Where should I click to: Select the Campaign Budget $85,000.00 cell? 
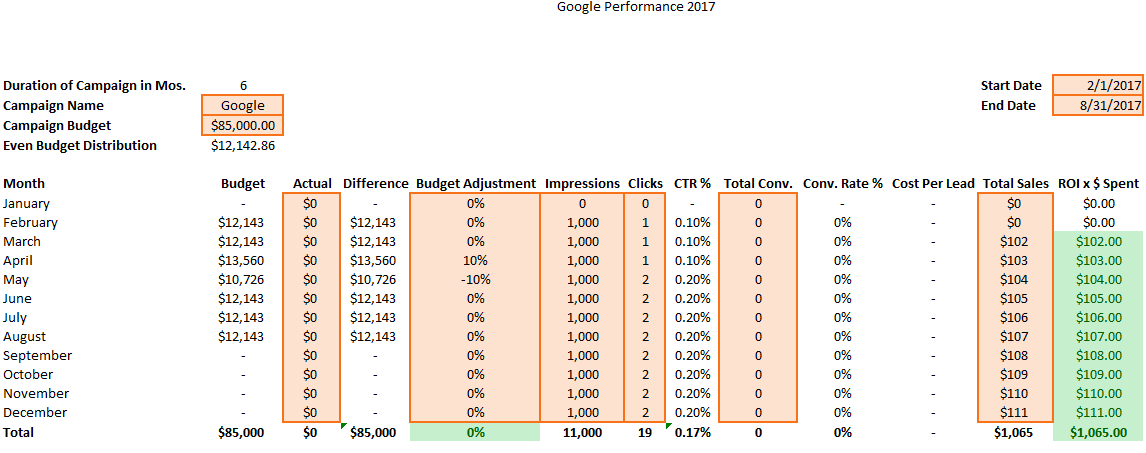coord(243,125)
